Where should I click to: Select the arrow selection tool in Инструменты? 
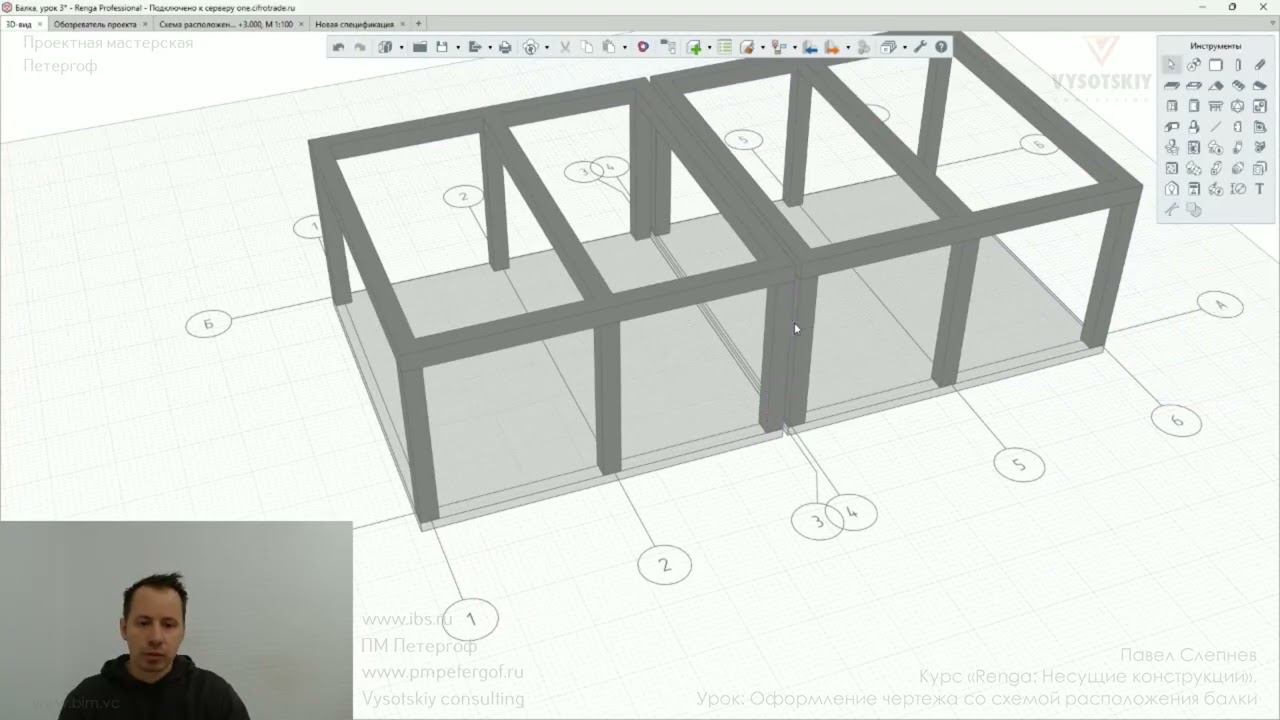point(1171,65)
